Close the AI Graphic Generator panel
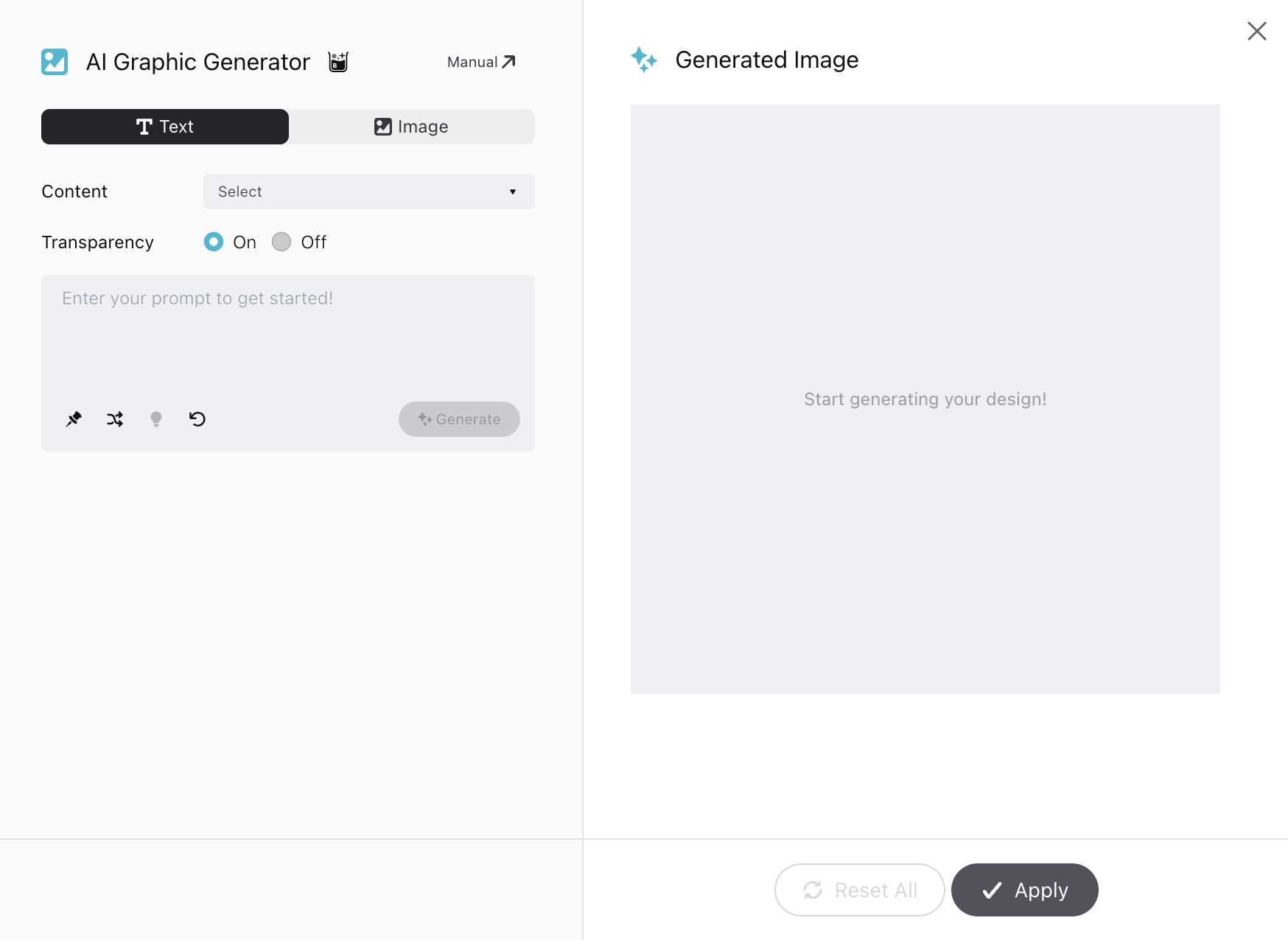This screenshot has width=1288, height=940. (x=1256, y=31)
